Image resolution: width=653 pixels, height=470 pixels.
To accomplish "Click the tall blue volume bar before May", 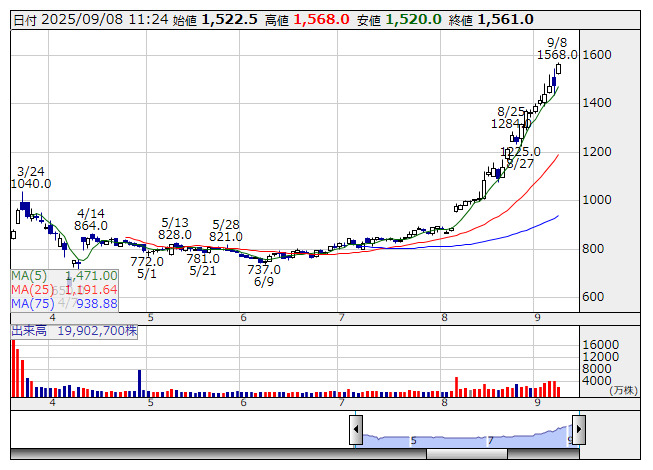I will click(140, 383).
